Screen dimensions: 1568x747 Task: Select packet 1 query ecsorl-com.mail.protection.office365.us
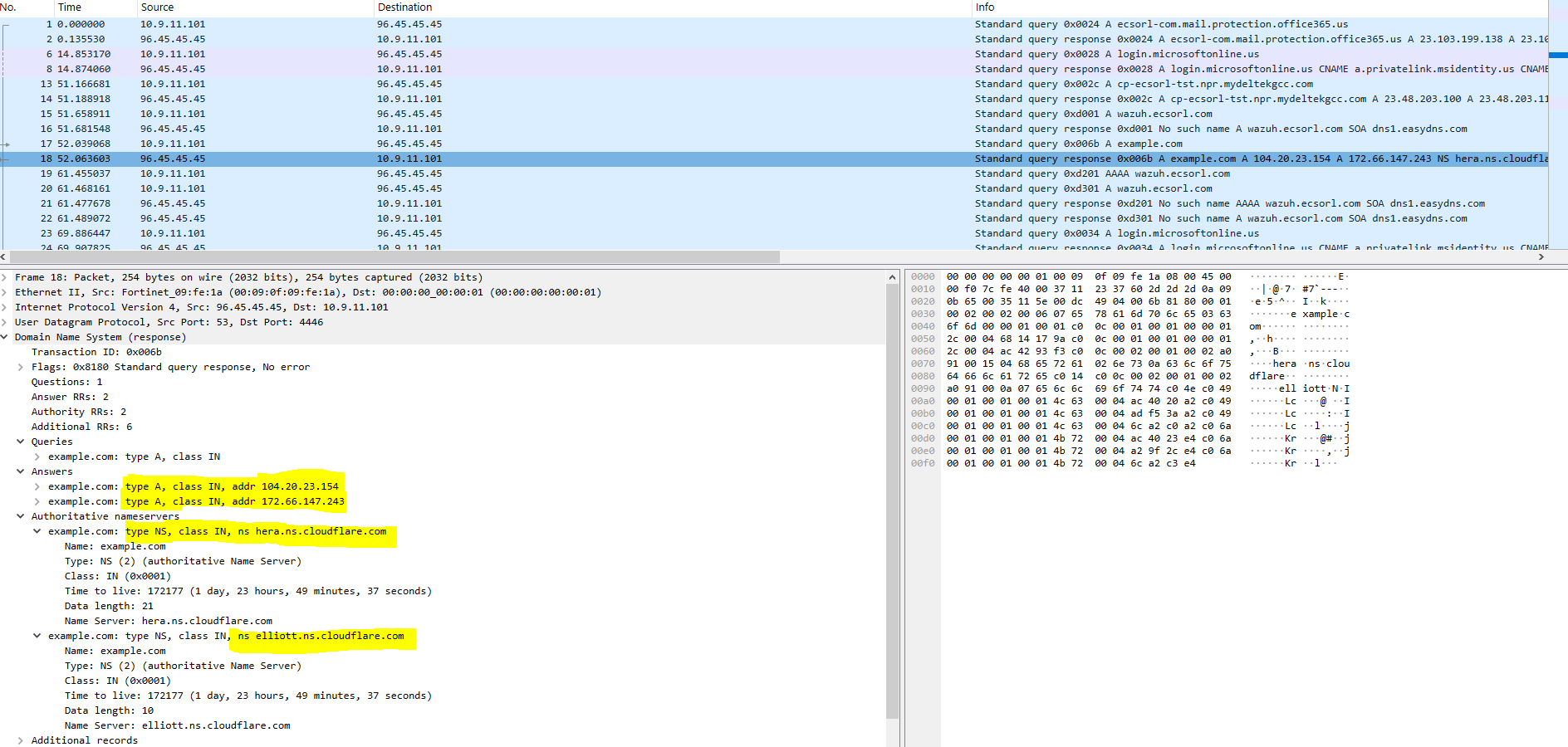coord(774,24)
